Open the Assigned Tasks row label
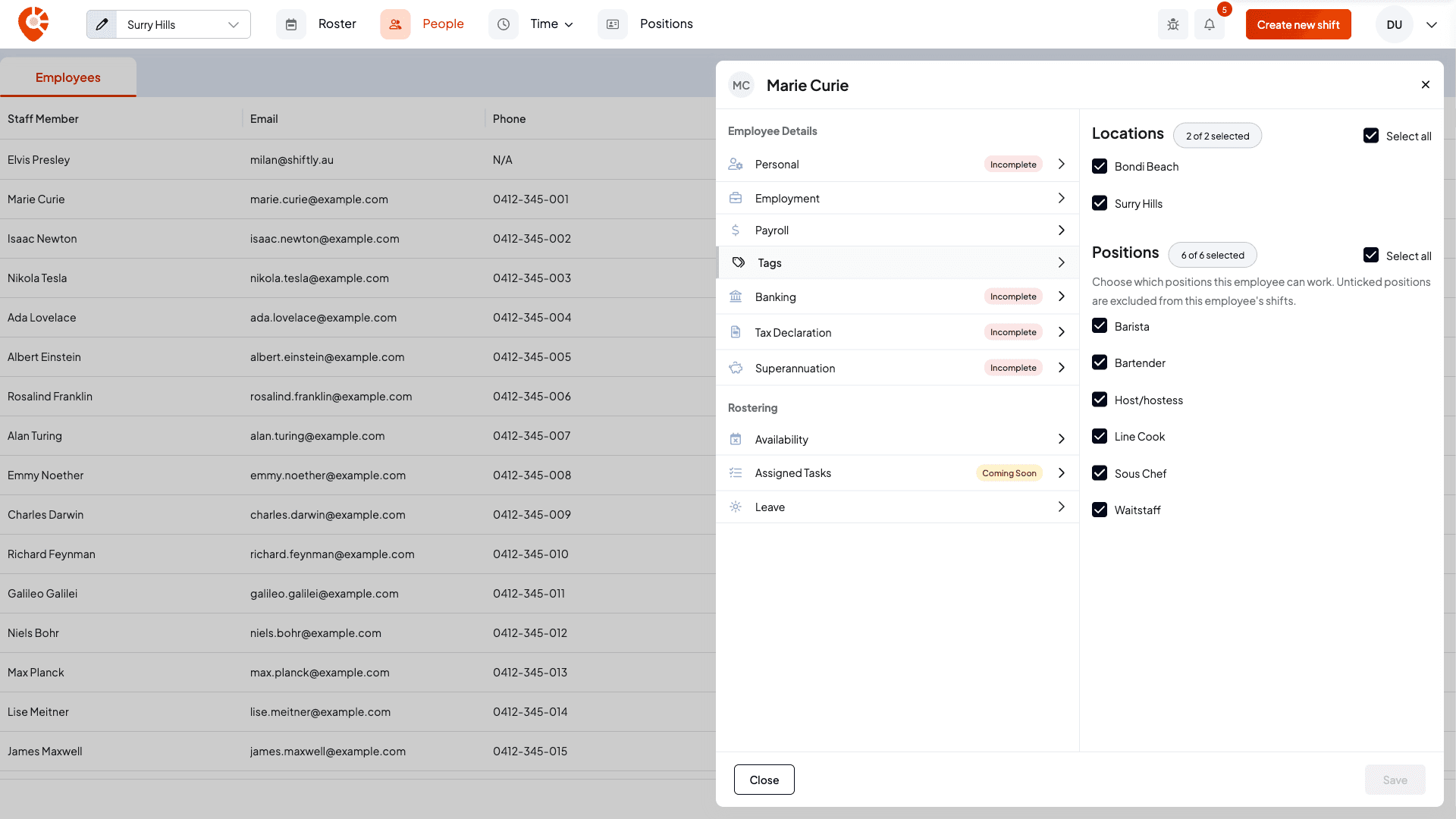The image size is (1456, 819). [x=793, y=472]
